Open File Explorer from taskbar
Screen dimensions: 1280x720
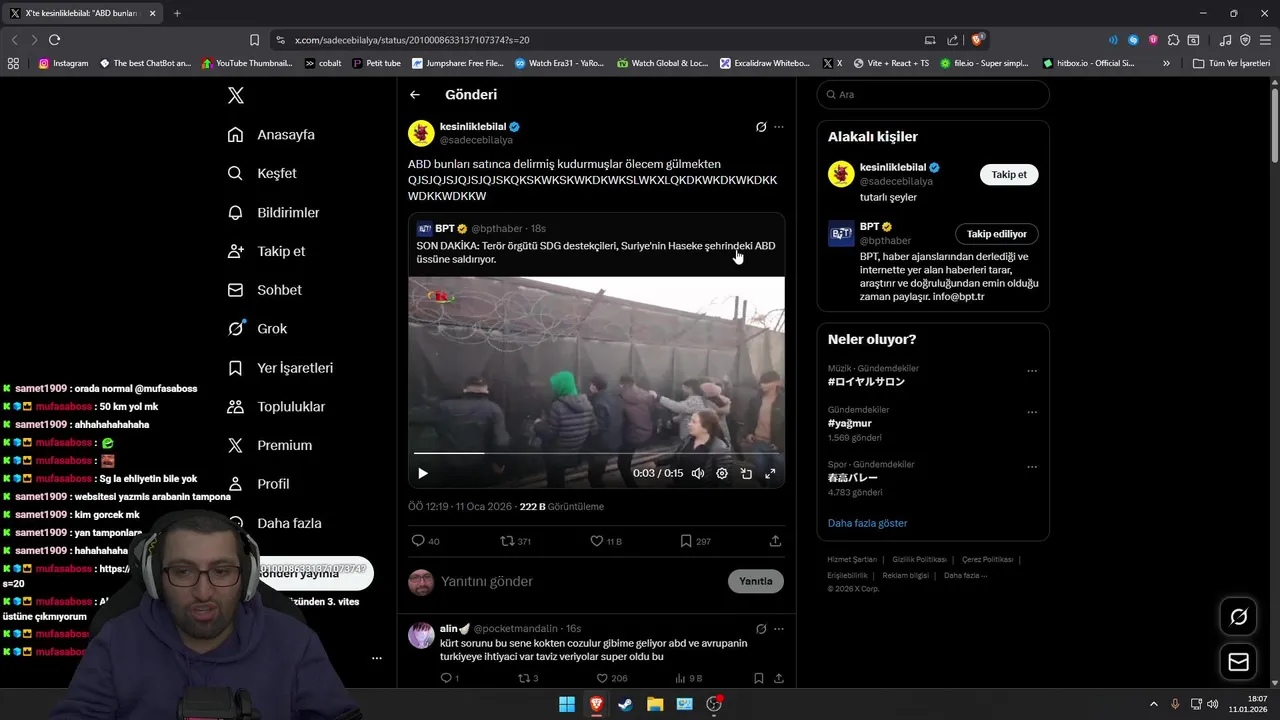(x=655, y=704)
